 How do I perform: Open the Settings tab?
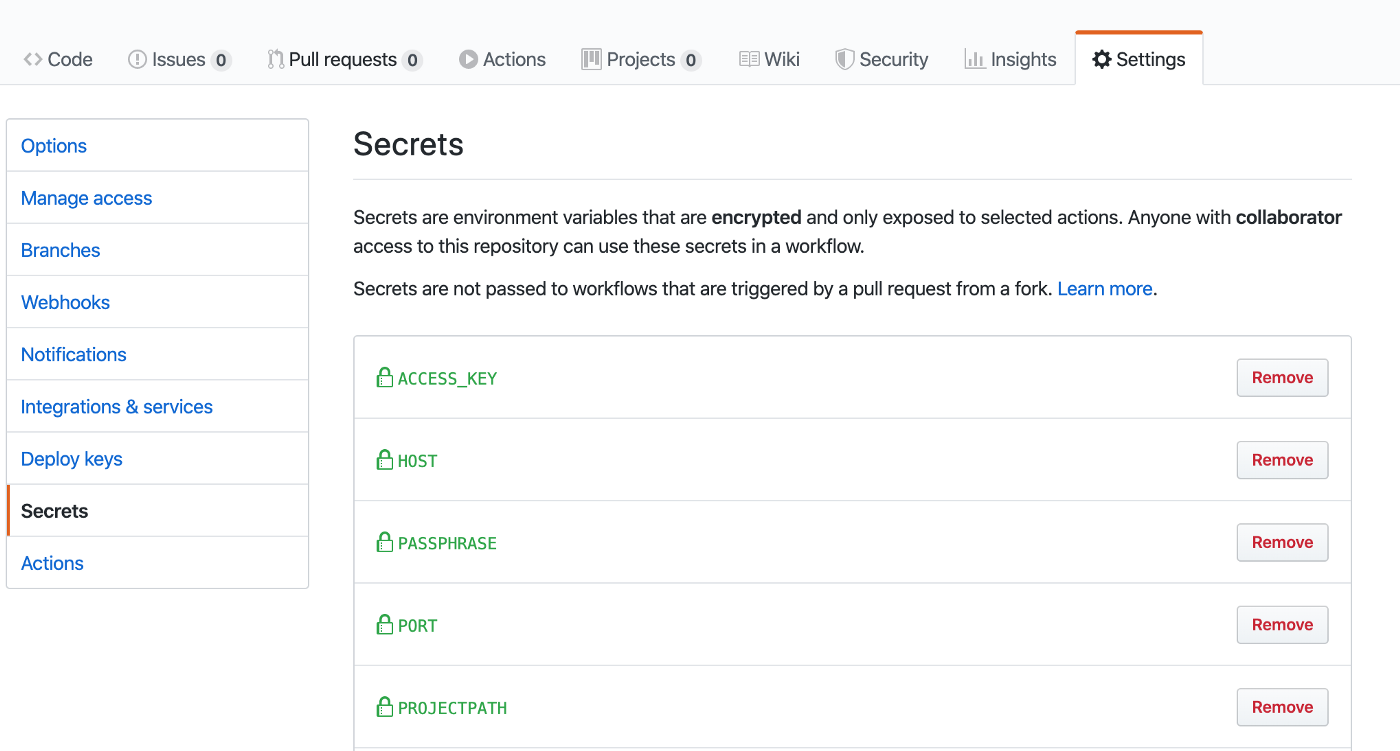1139,59
